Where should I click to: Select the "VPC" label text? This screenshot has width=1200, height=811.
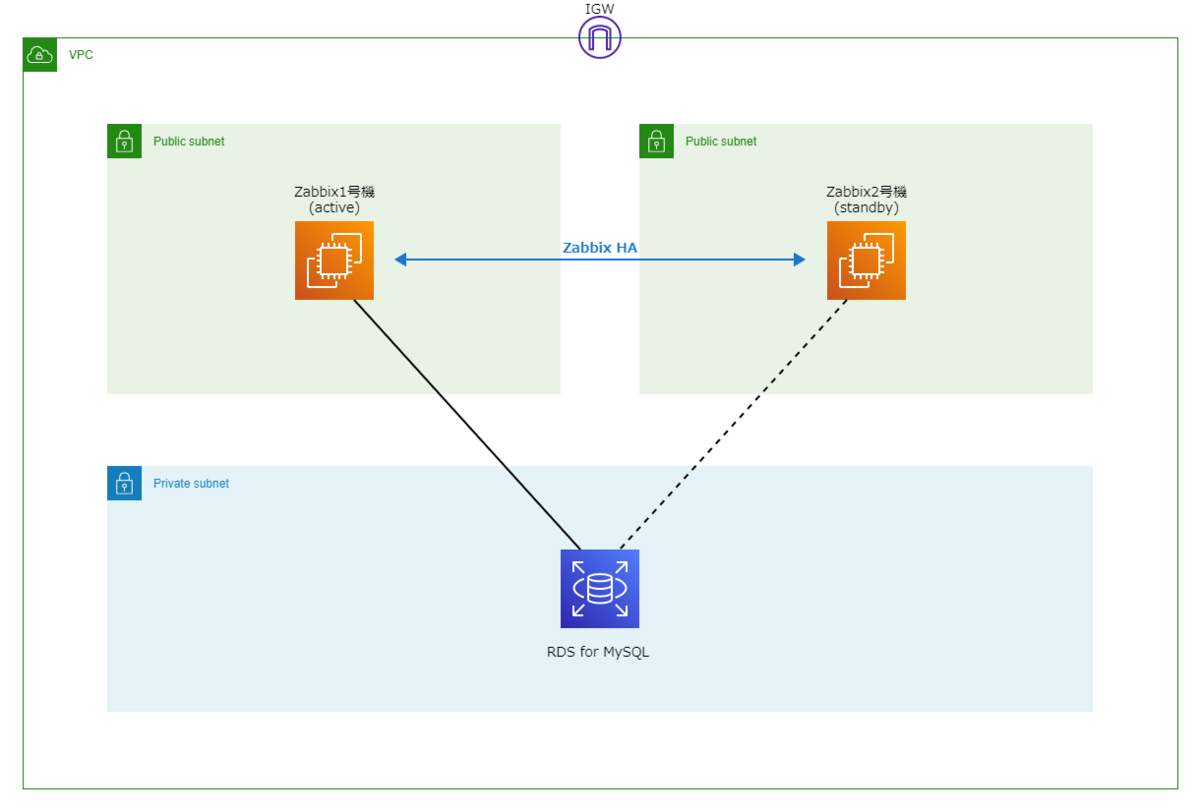click(81, 55)
